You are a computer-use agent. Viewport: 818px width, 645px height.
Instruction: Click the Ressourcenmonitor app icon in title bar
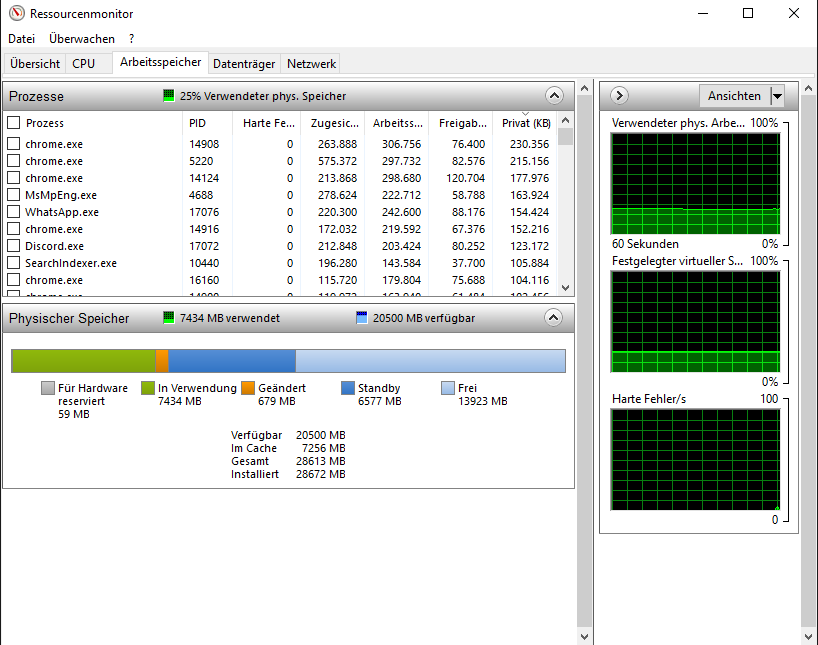pos(17,13)
